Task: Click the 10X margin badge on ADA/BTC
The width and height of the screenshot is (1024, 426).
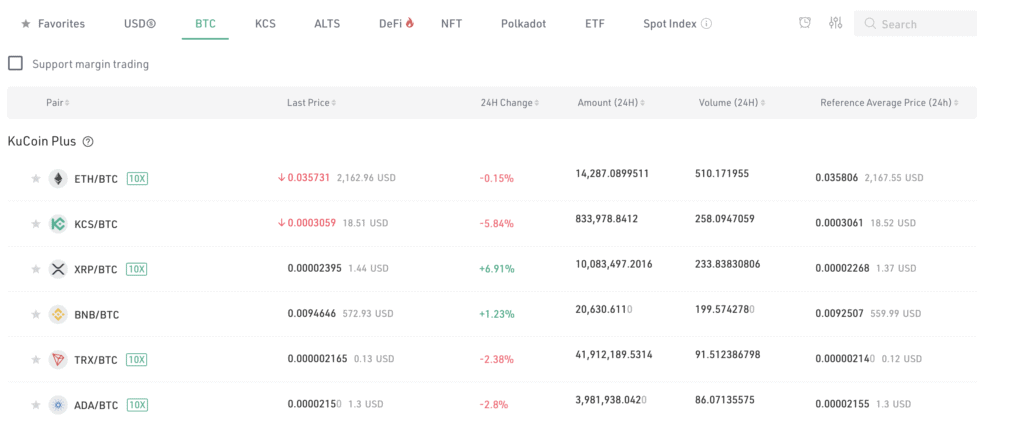Action: tap(137, 405)
